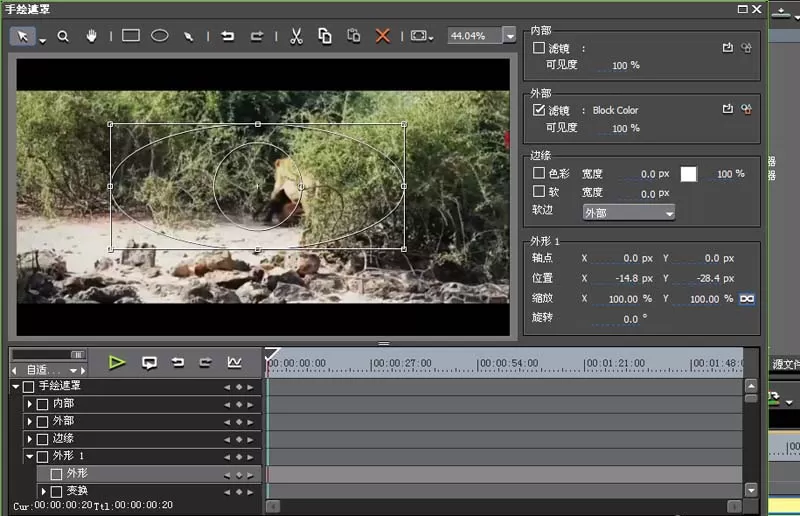
Task: Select the ellipse mask shape tool
Action: [x=160, y=36]
